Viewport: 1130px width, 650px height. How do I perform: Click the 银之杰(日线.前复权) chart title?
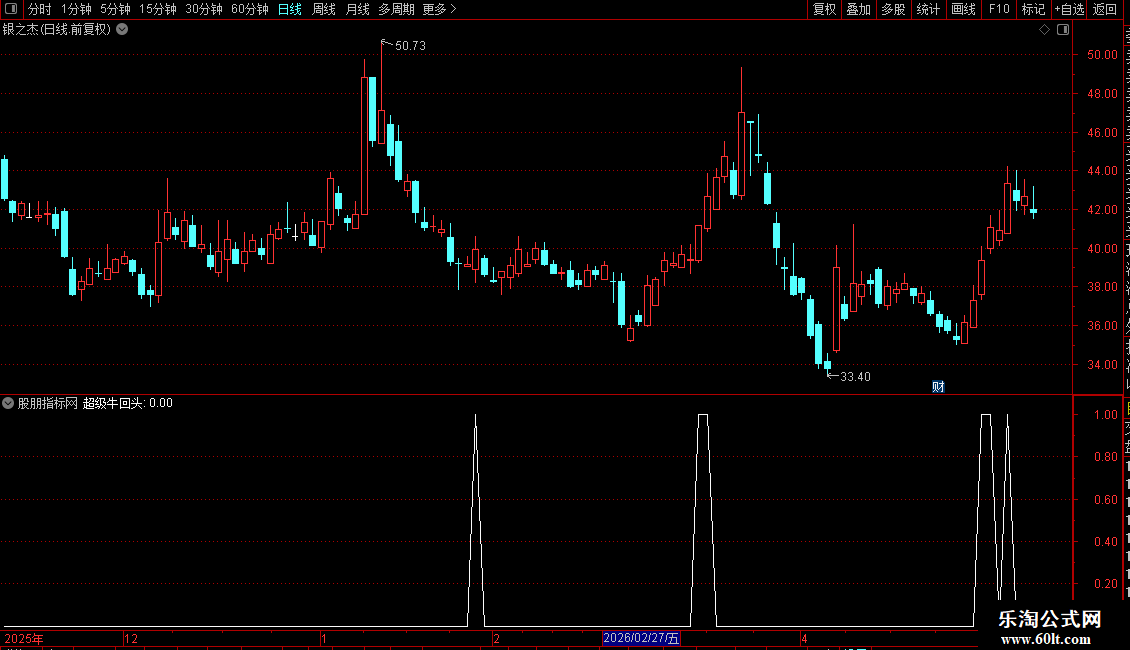click(x=57, y=30)
